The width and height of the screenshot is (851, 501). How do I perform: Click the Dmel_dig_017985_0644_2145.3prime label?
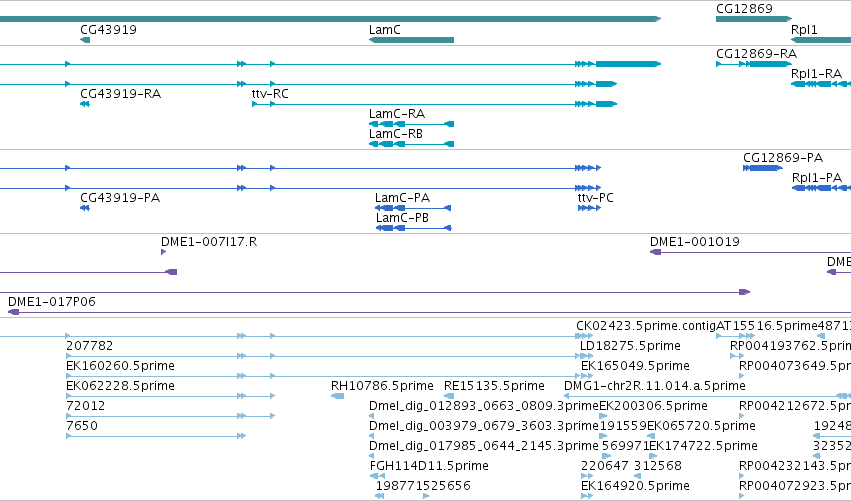[x=484, y=446]
